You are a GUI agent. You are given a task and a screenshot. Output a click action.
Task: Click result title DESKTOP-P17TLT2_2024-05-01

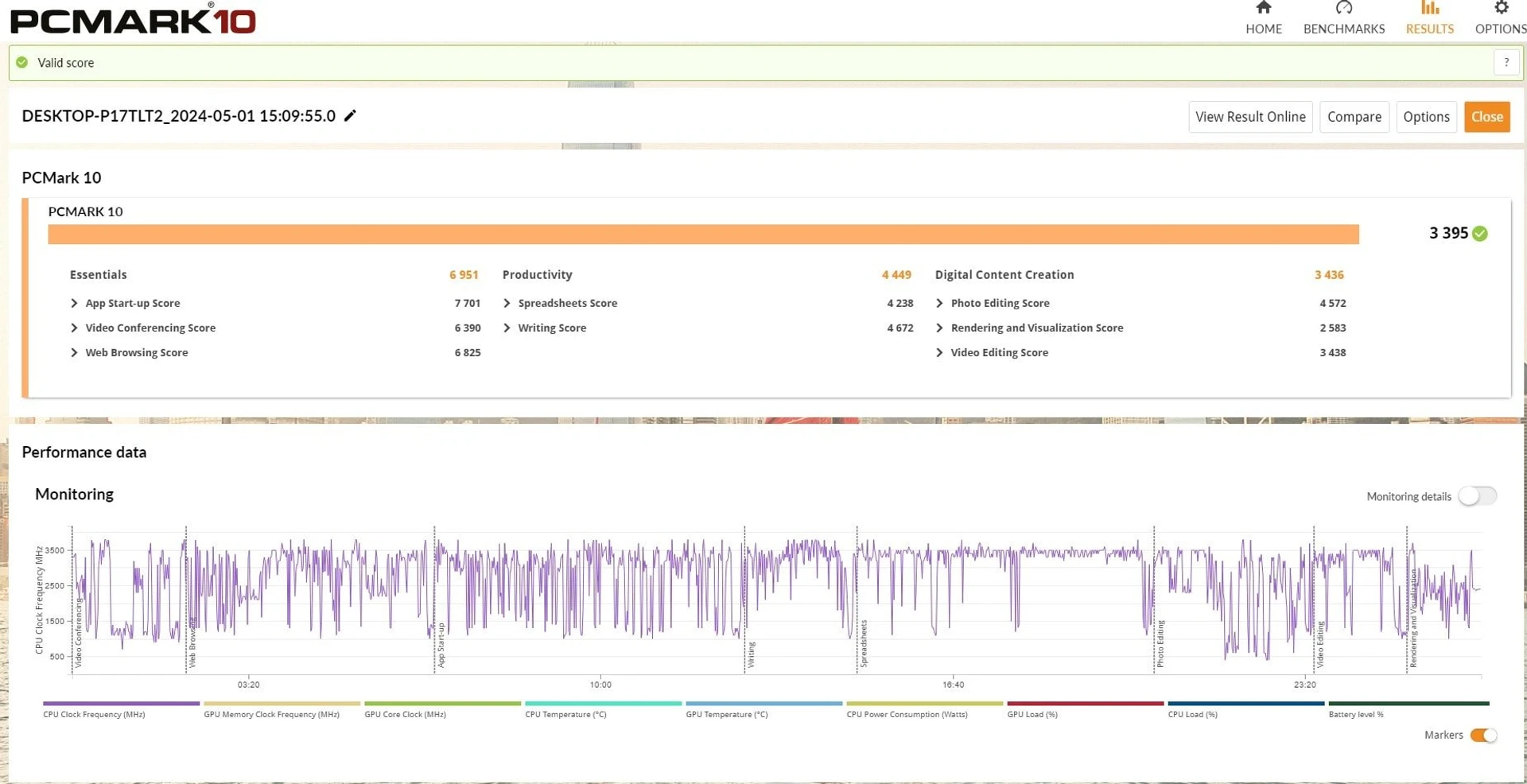tap(179, 116)
